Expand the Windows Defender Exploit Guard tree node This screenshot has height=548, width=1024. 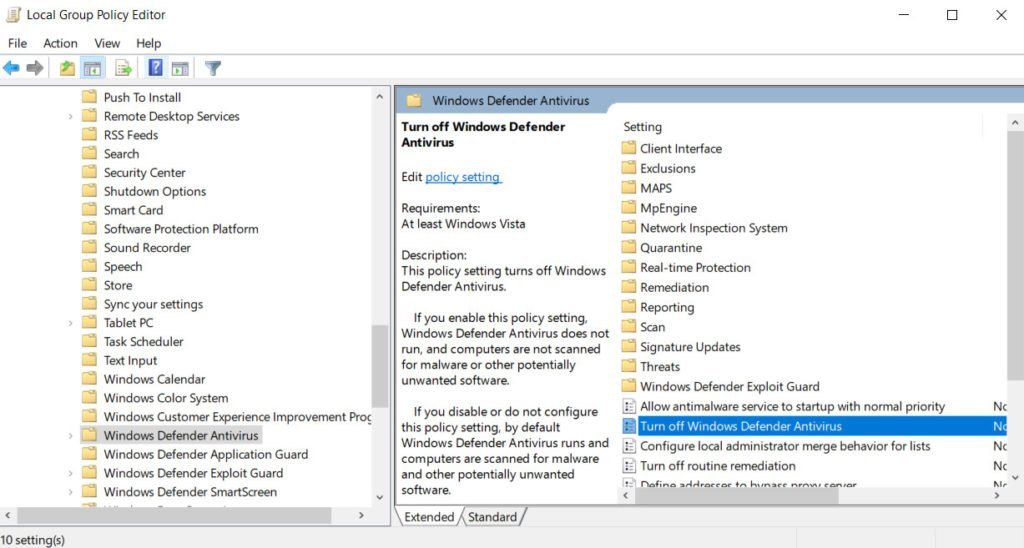point(71,473)
